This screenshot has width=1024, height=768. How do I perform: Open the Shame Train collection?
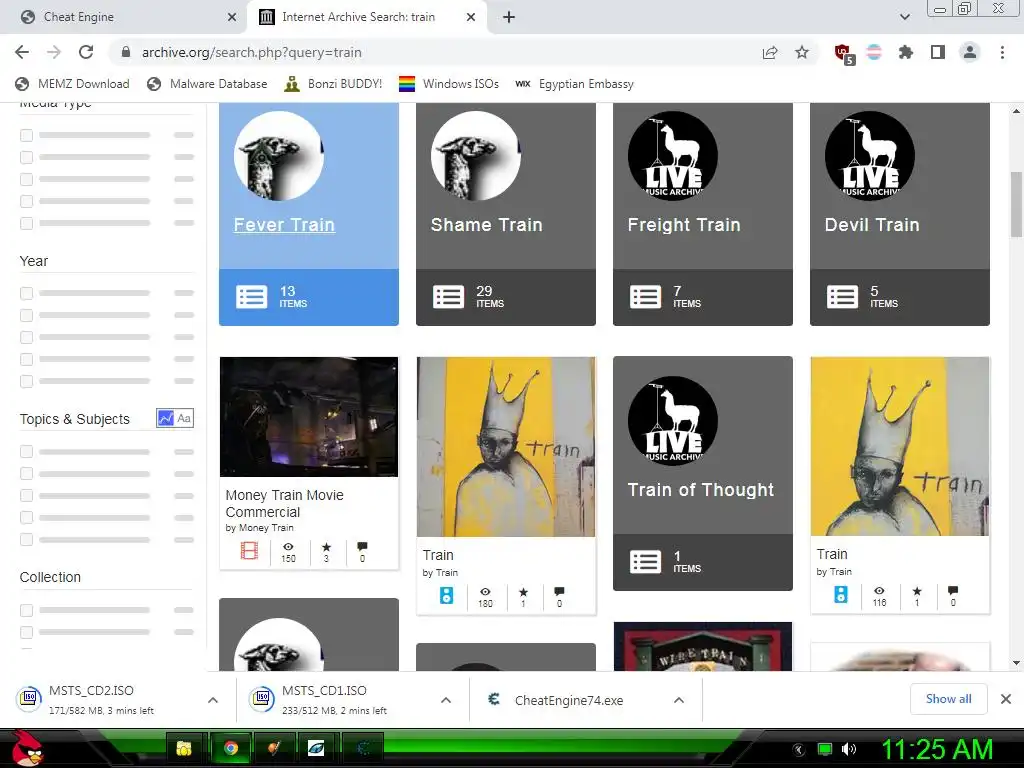tap(487, 225)
